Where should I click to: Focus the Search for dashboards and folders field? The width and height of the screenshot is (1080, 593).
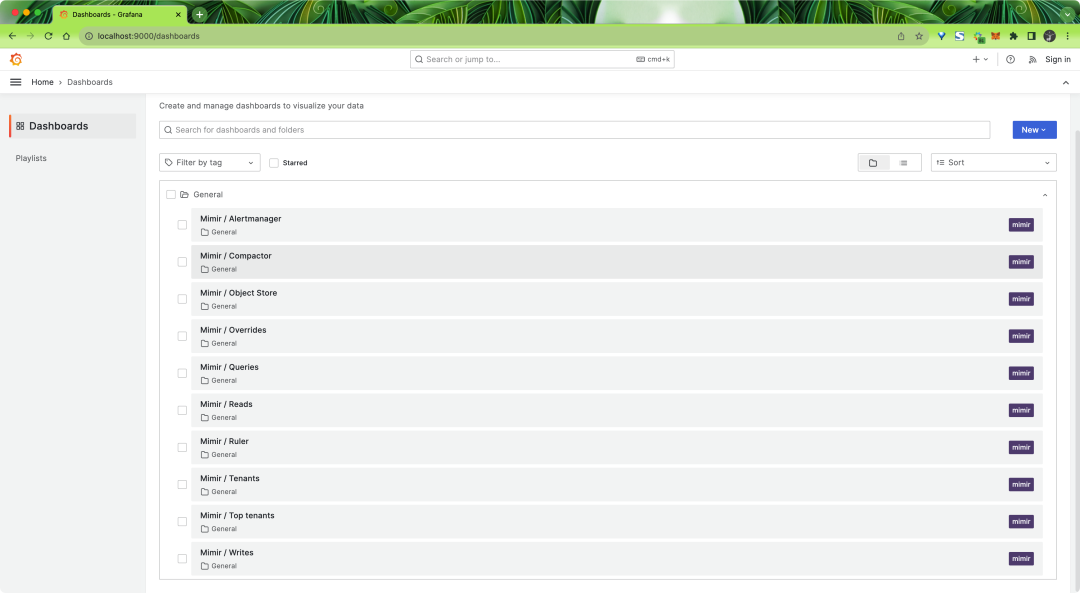pos(574,129)
